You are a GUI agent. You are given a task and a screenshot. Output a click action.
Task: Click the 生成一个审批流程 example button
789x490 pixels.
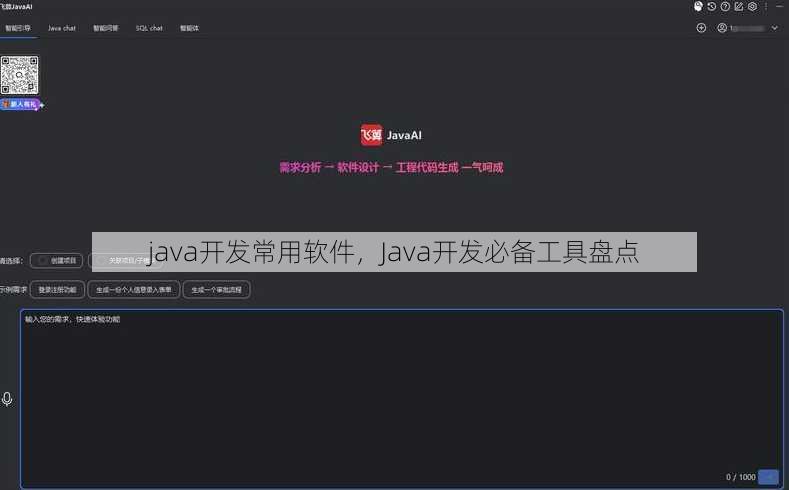coord(216,290)
